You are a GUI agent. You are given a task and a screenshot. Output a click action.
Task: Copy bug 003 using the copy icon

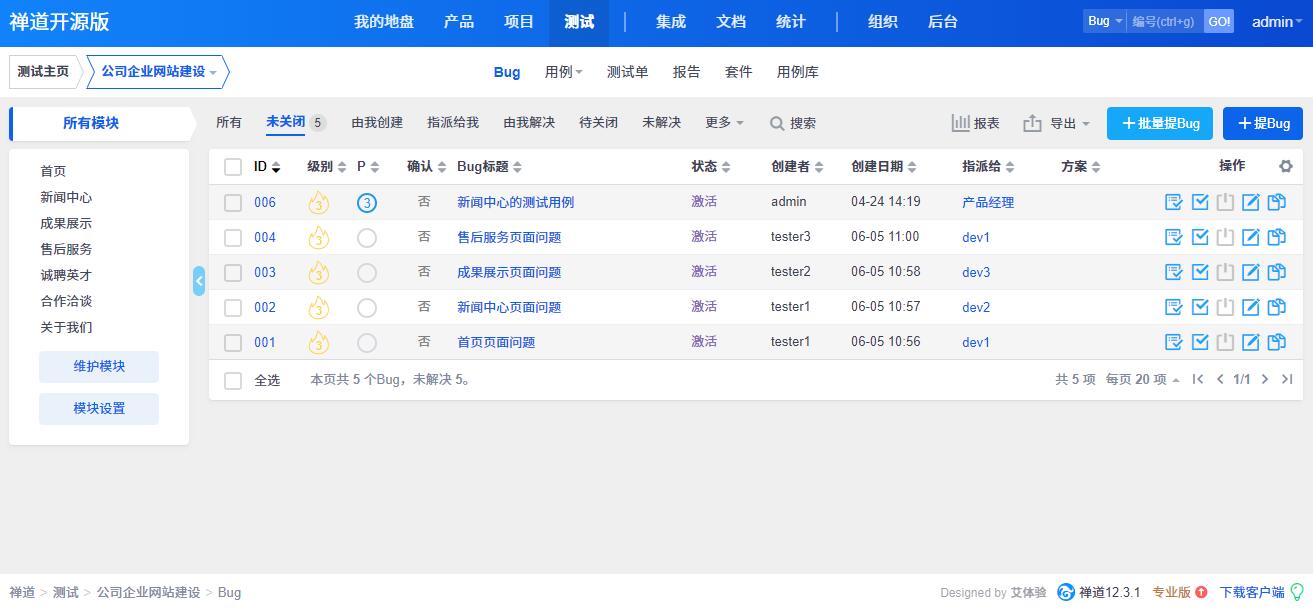click(x=1276, y=271)
